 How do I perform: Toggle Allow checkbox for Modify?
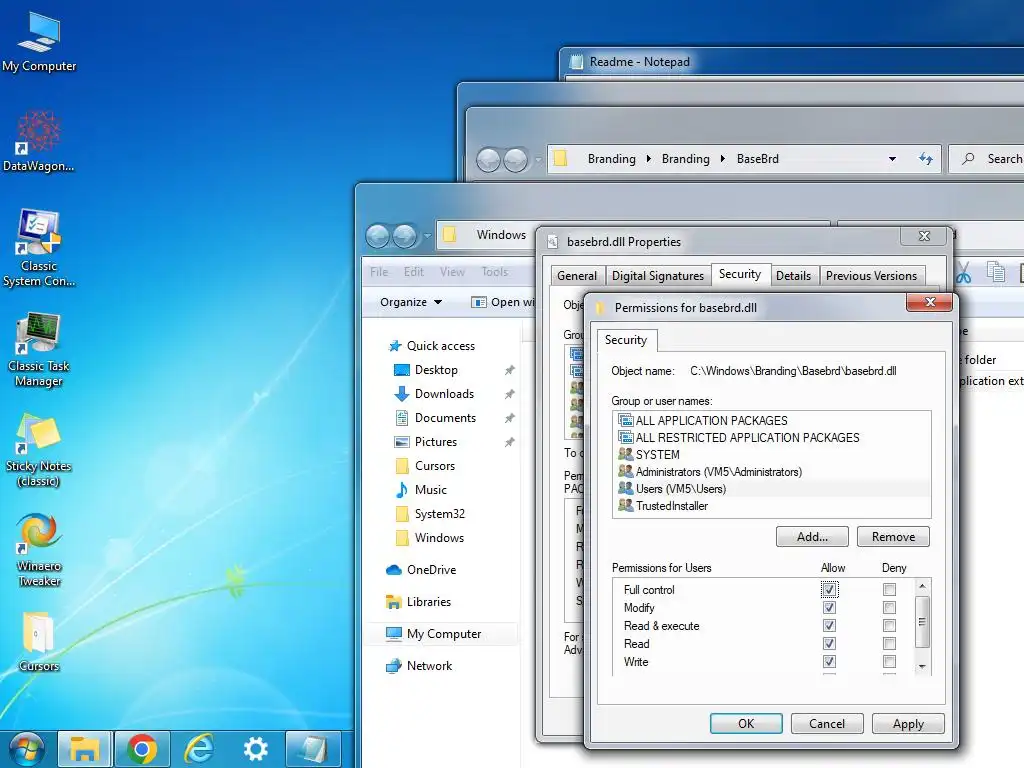(x=829, y=607)
